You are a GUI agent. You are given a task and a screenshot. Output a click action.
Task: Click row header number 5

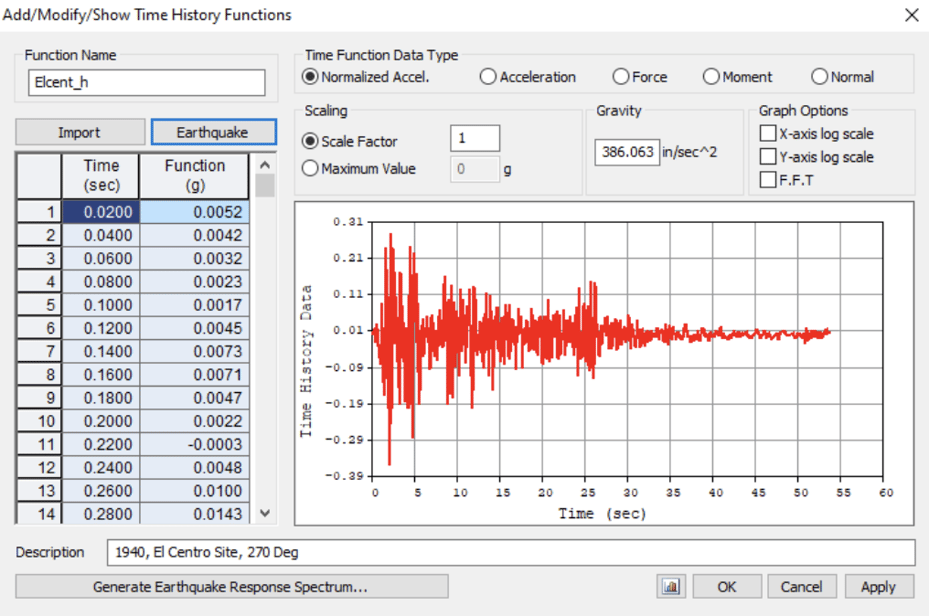point(39,305)
